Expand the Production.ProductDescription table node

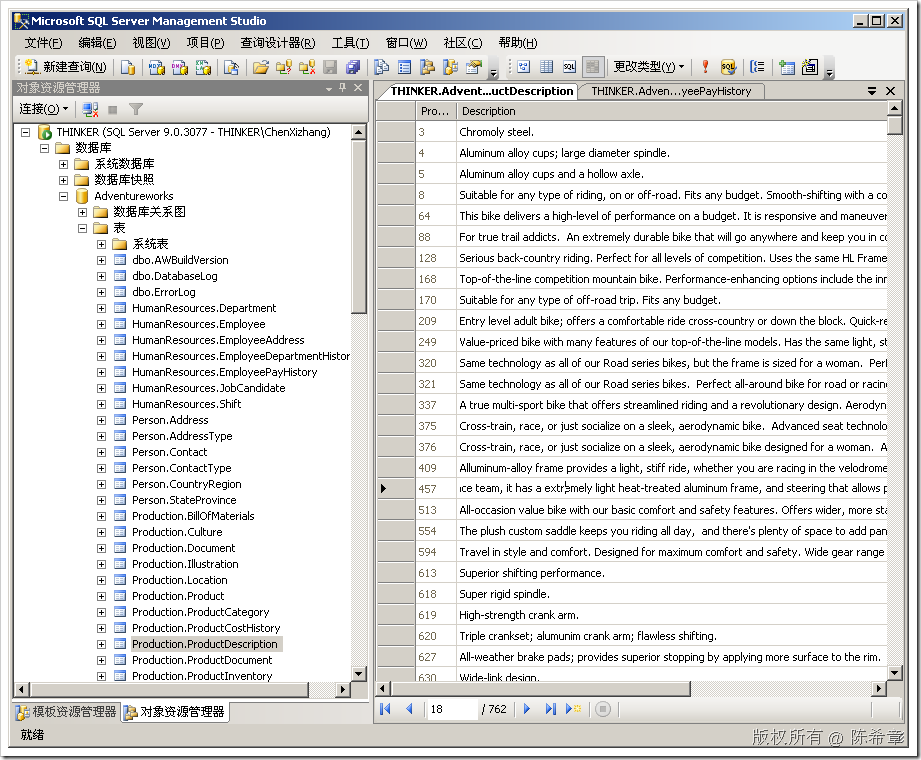101,644
